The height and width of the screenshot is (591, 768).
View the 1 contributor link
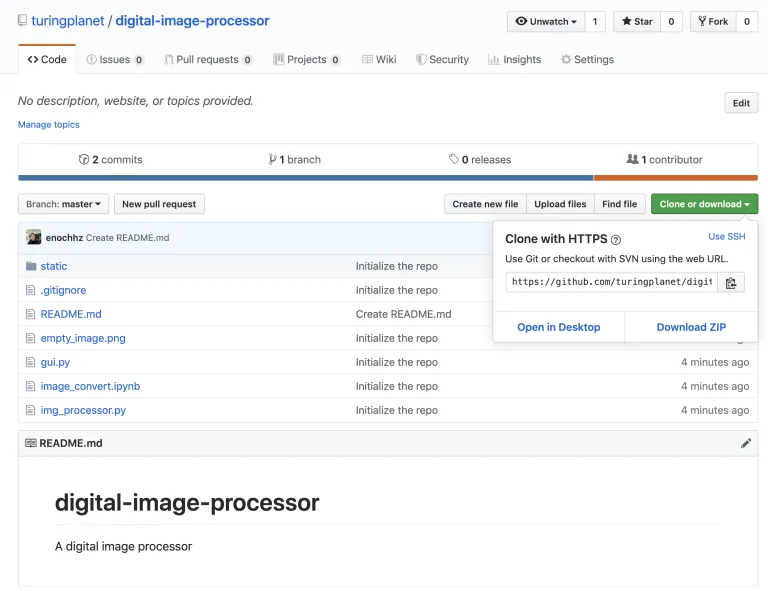[665, 160]
